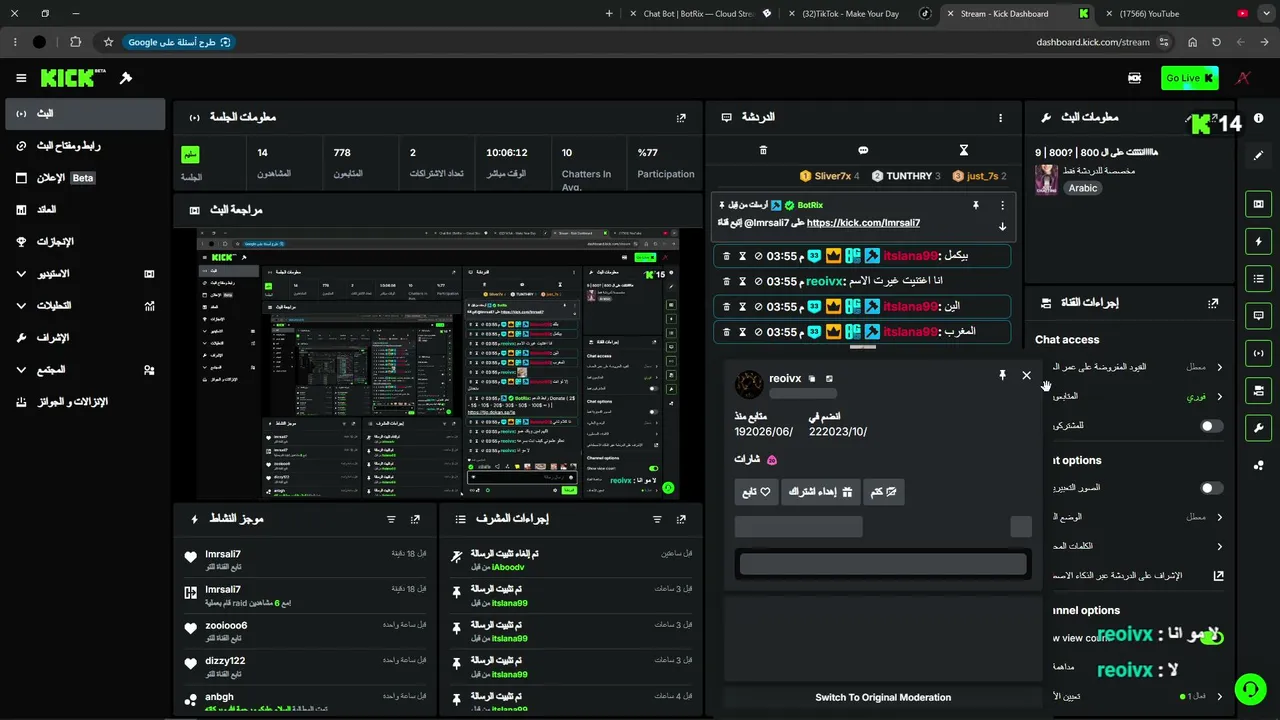Expand the التحليلات sidebar section

[85, 306]
